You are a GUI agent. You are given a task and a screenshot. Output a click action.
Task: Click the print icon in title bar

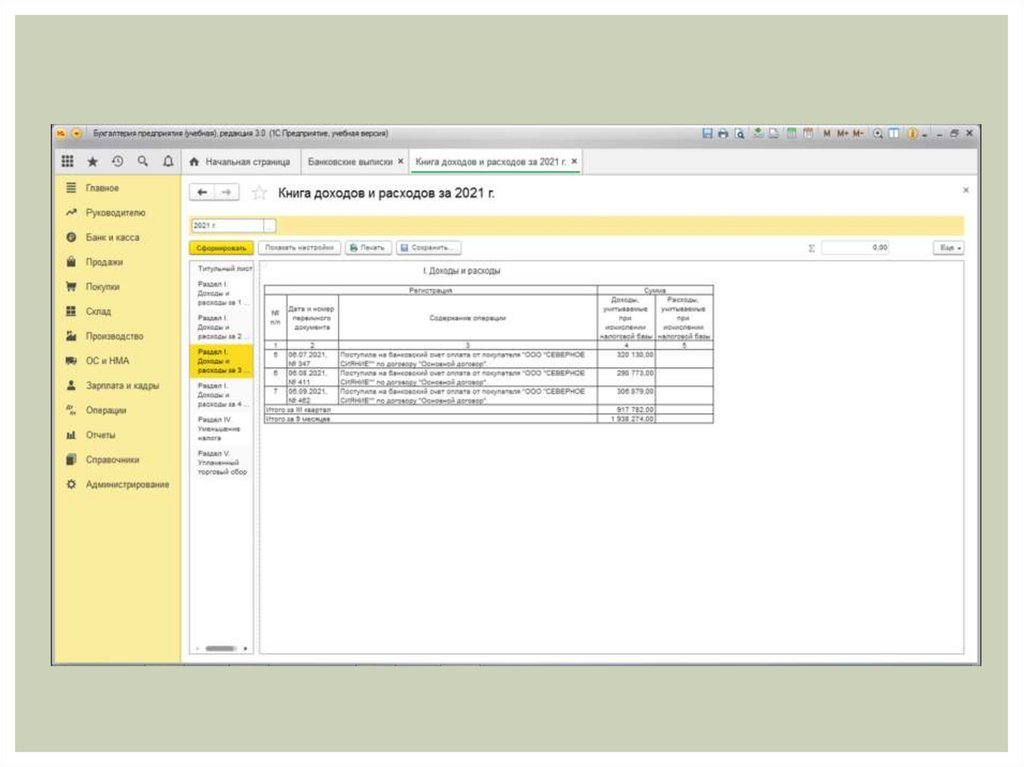click(x=723, y=133)
